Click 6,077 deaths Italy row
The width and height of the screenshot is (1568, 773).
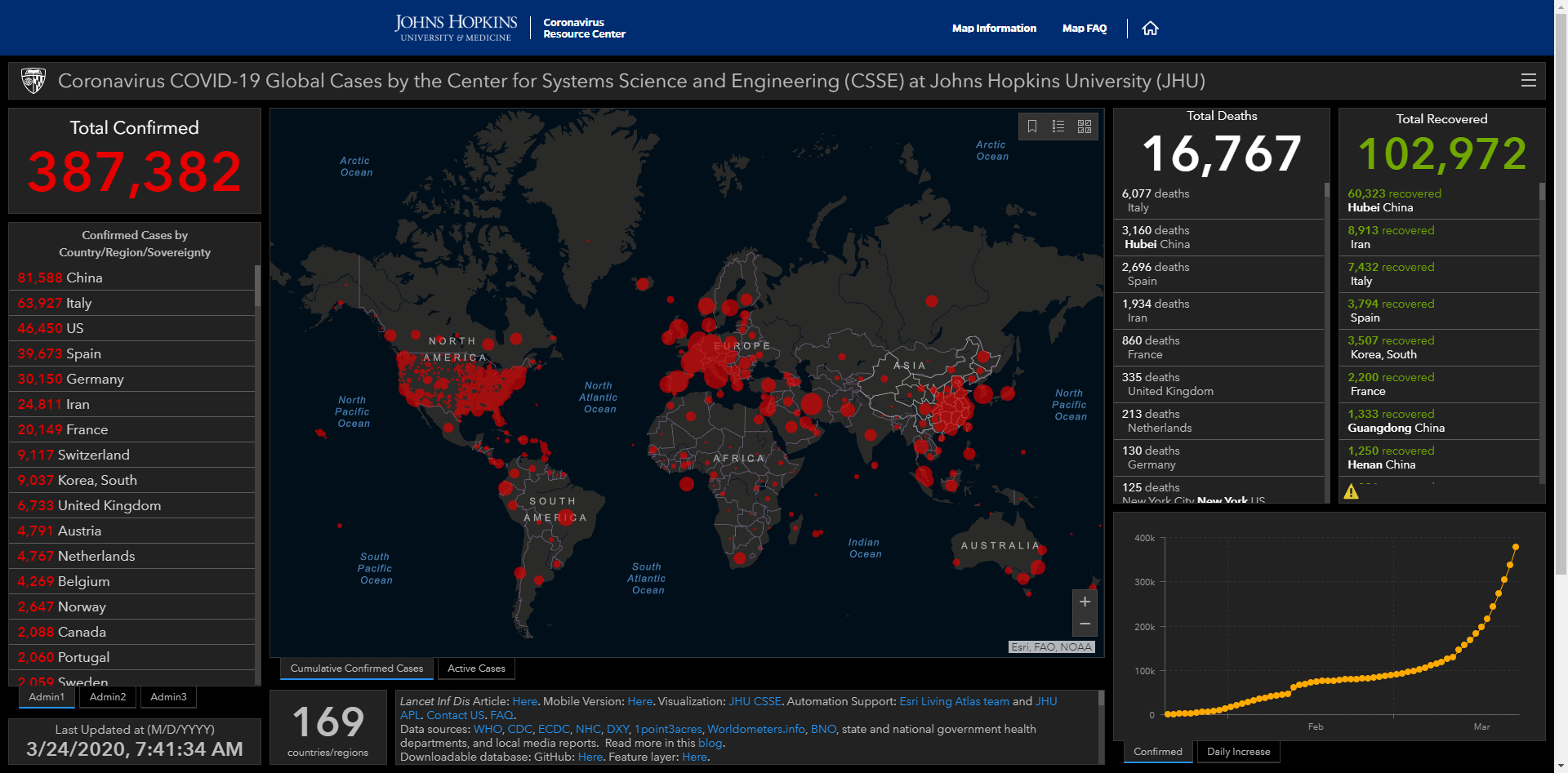[x=1218, y=201]
